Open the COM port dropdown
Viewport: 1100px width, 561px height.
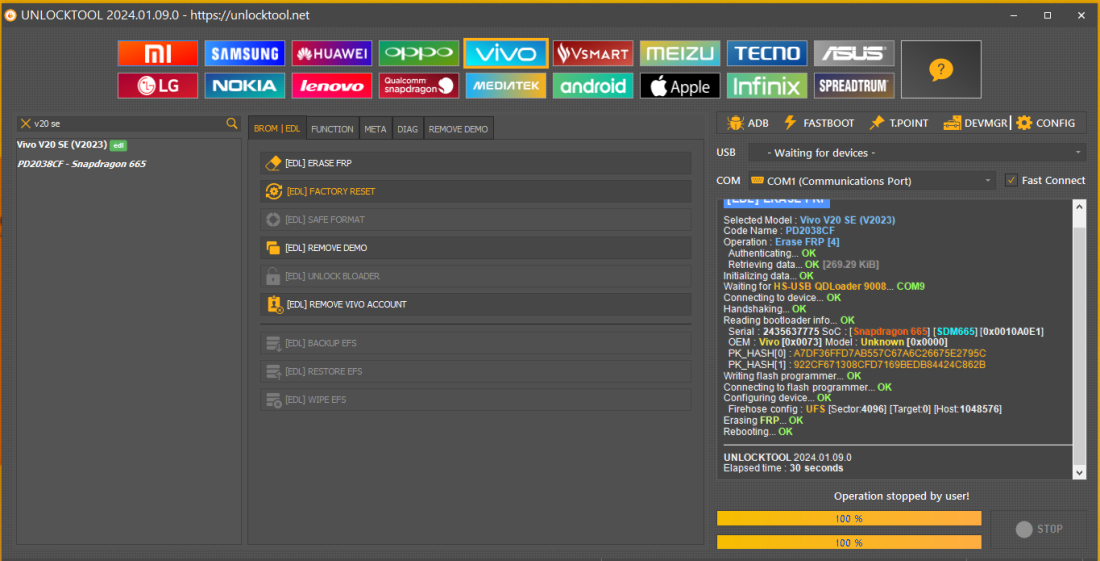tap(871, 181)
